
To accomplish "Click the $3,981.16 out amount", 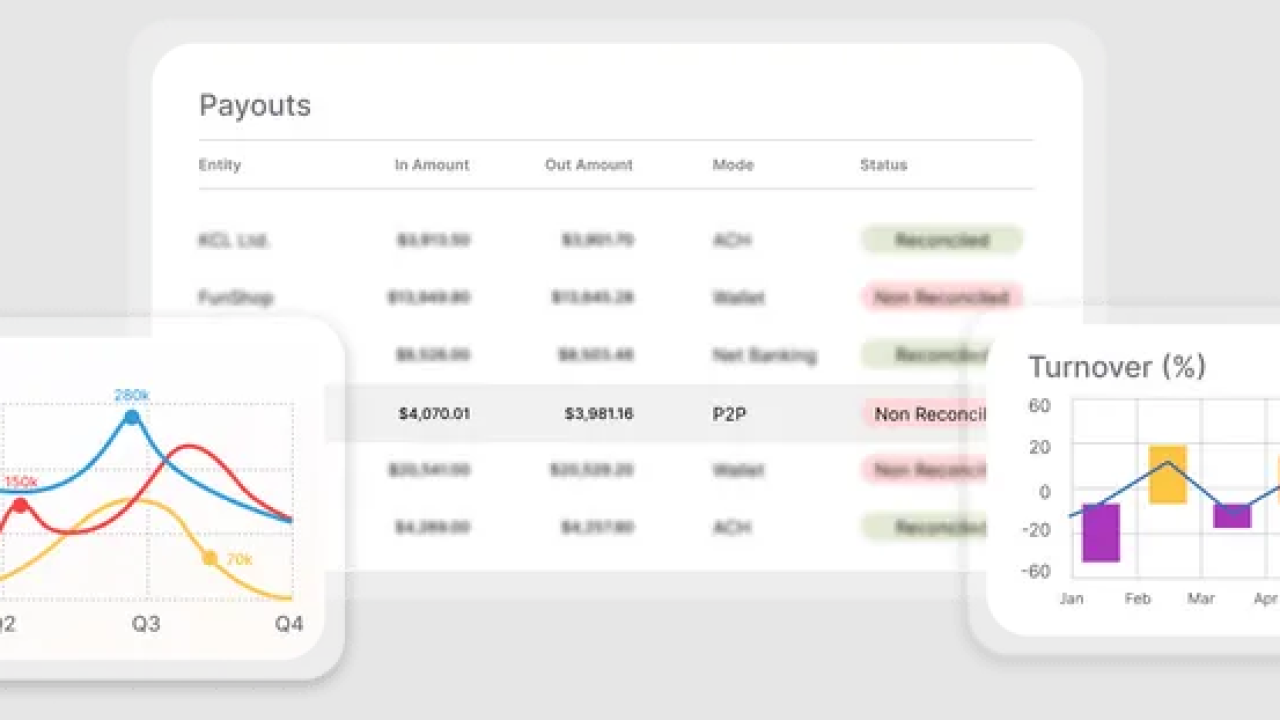I will pos(599,413).
